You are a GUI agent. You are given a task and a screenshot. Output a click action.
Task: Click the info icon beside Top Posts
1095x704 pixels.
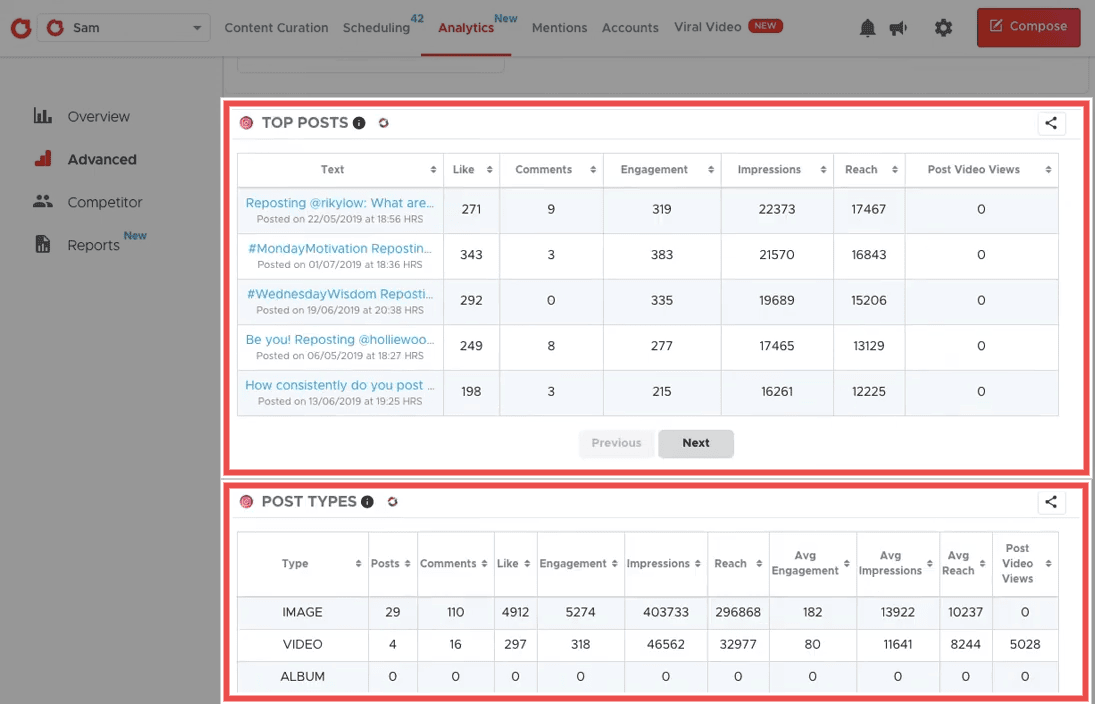360,123
